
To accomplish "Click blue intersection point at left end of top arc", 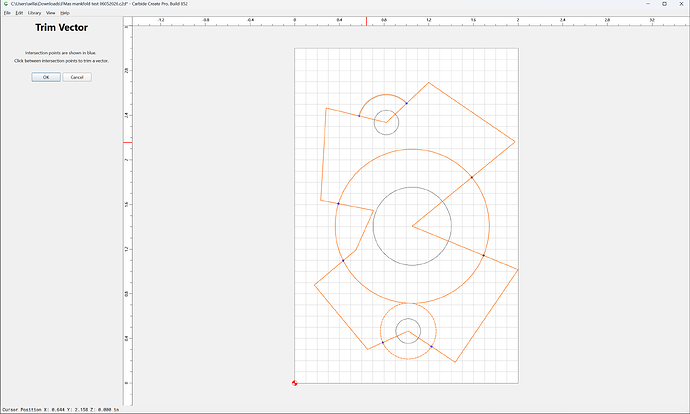I will coord(359,116).
